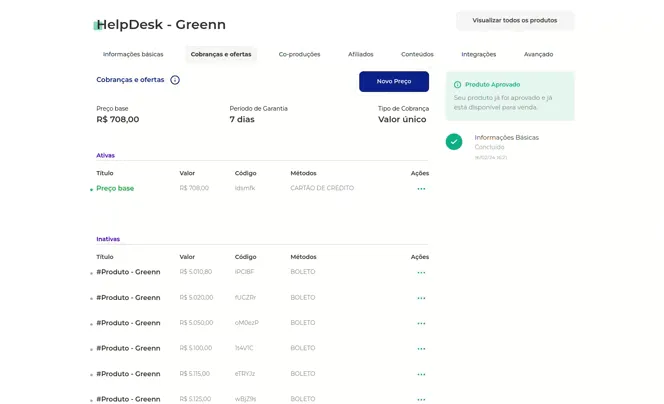Go to the Afiliados tab
Screen dimensions: 664x404
(361, 54)
